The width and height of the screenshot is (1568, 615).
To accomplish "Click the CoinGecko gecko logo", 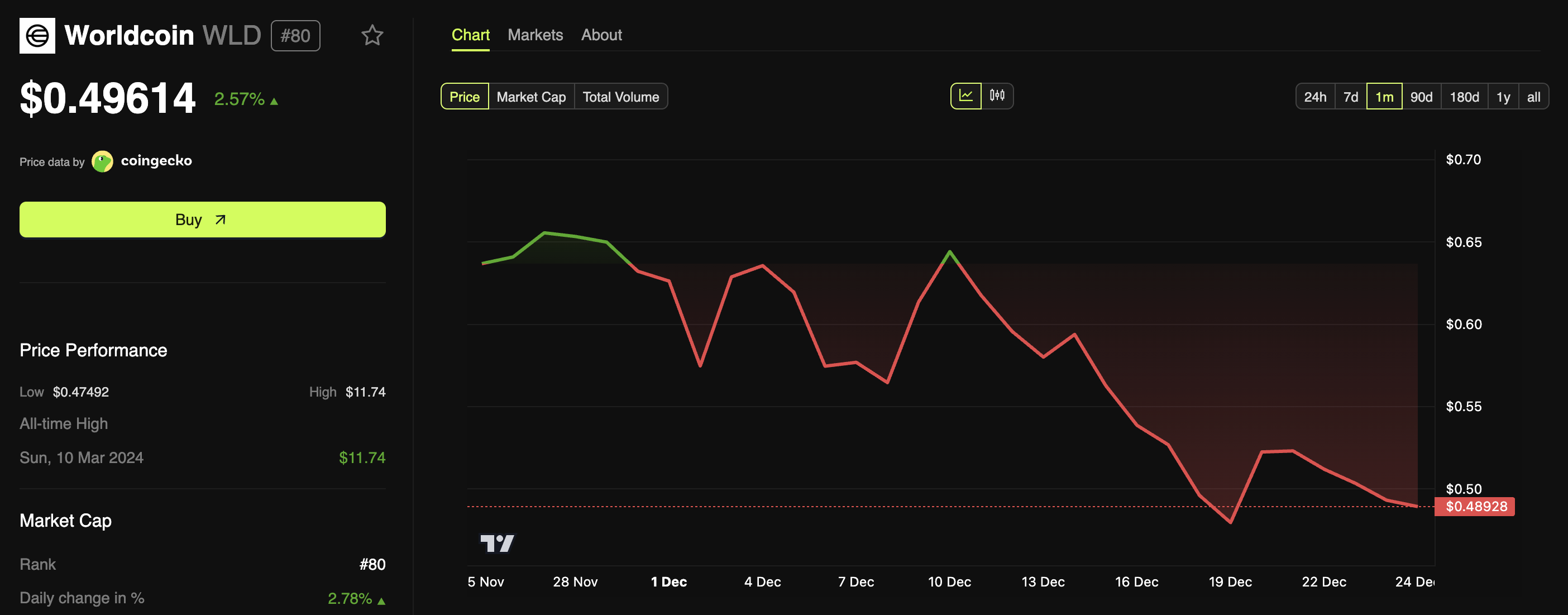I will 102,161.
